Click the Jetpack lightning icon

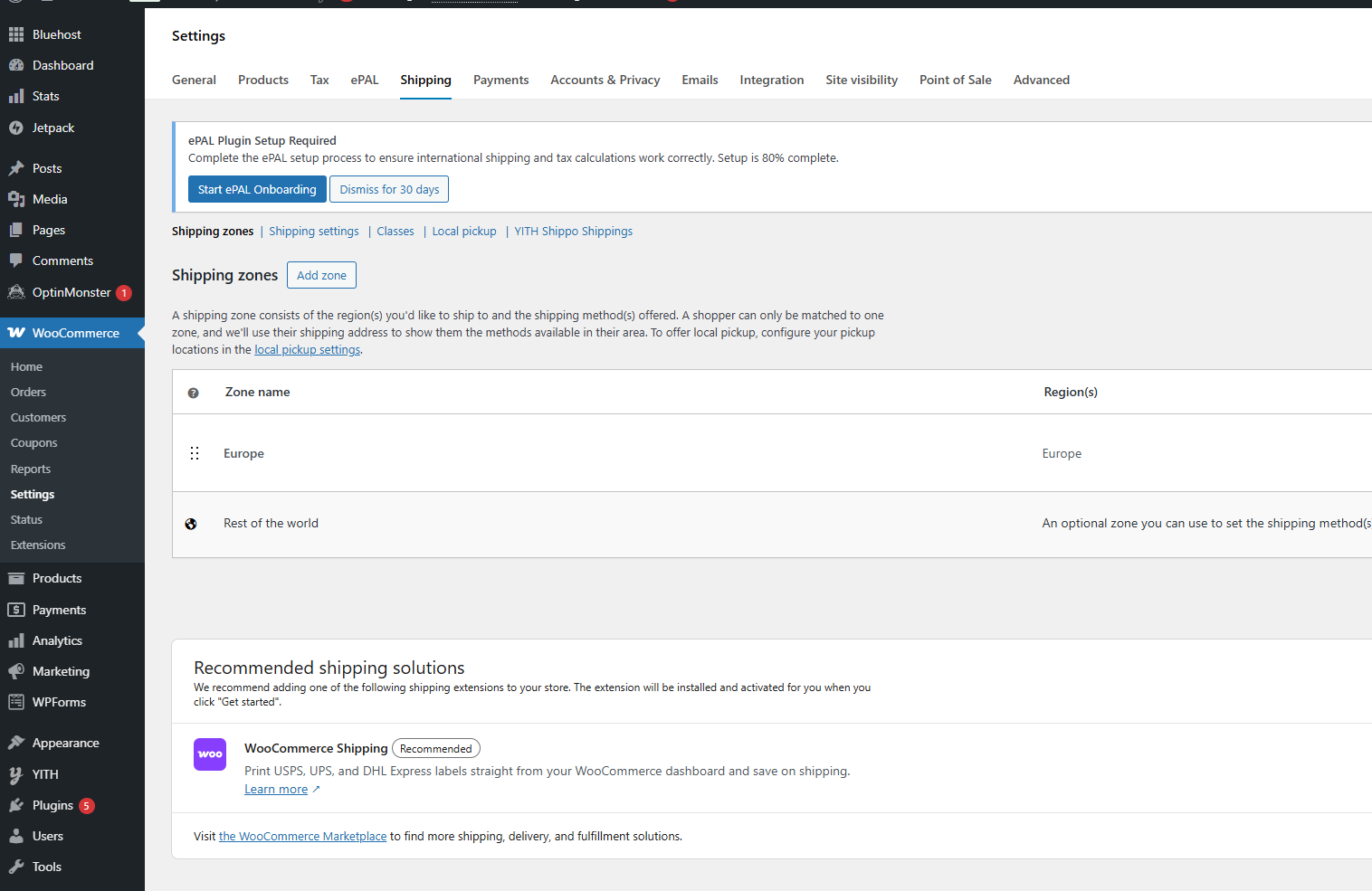click(16, 128)
